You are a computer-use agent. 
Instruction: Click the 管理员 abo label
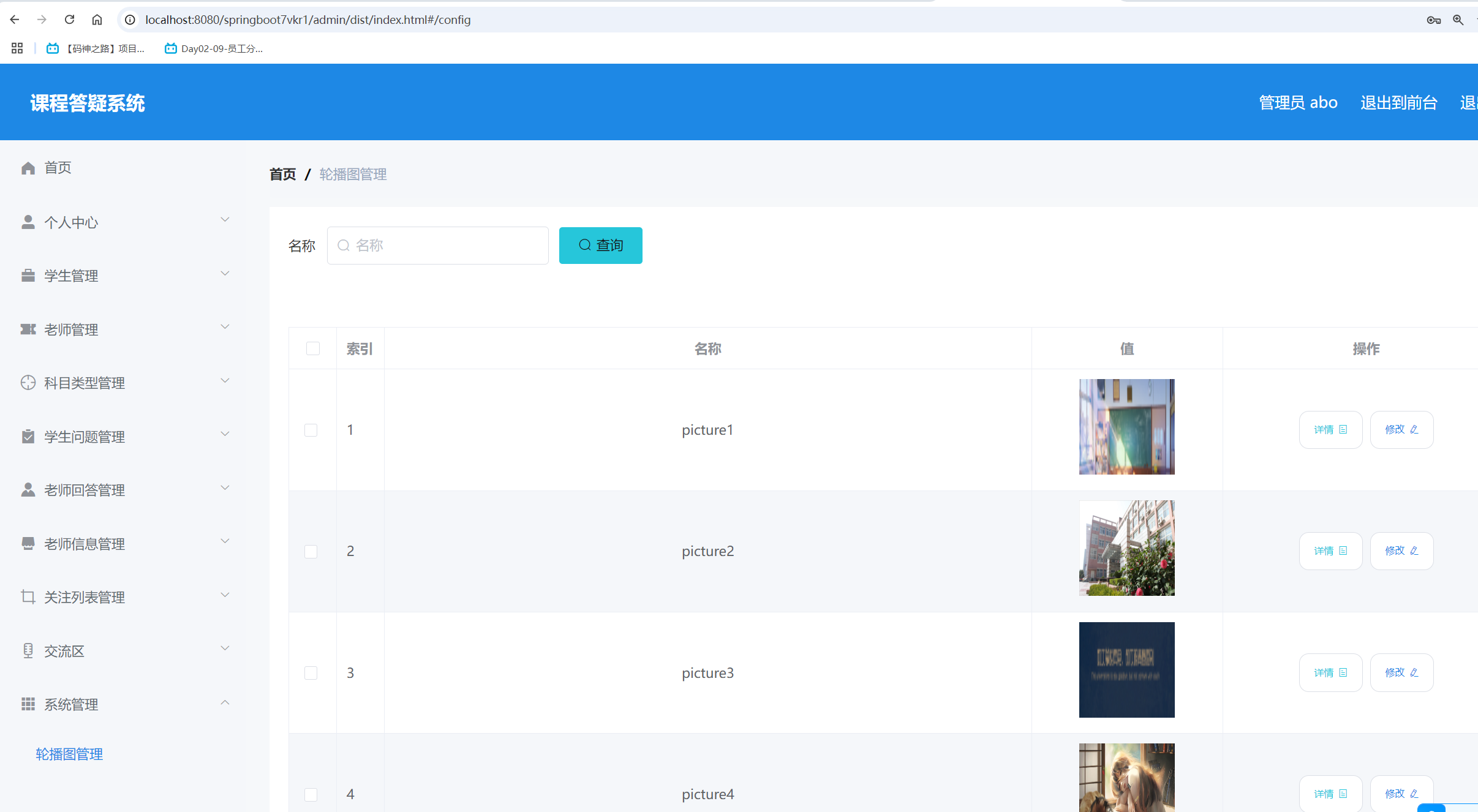1298,102
